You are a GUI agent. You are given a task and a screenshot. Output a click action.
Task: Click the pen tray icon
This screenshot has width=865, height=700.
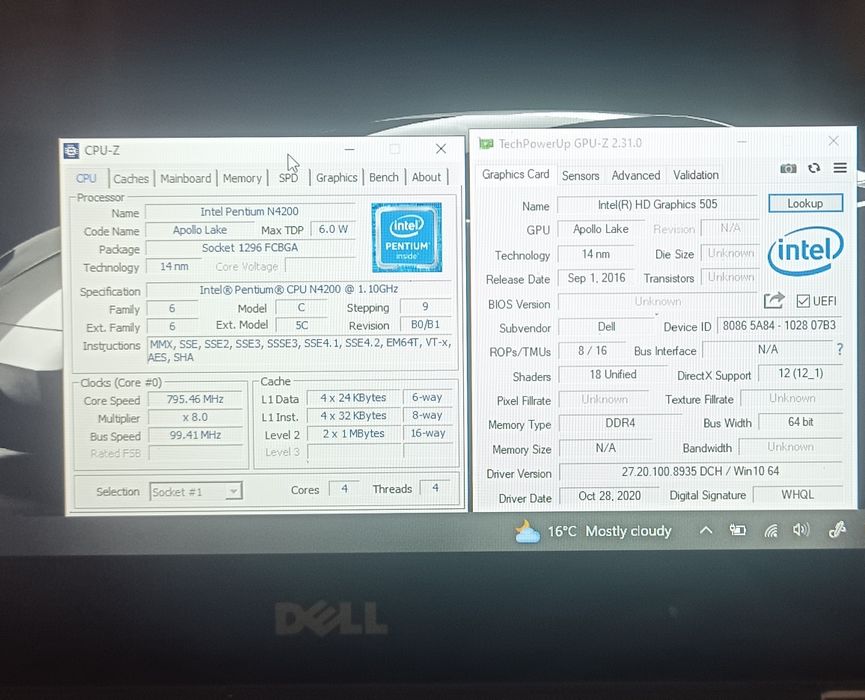tap(837, 530)
